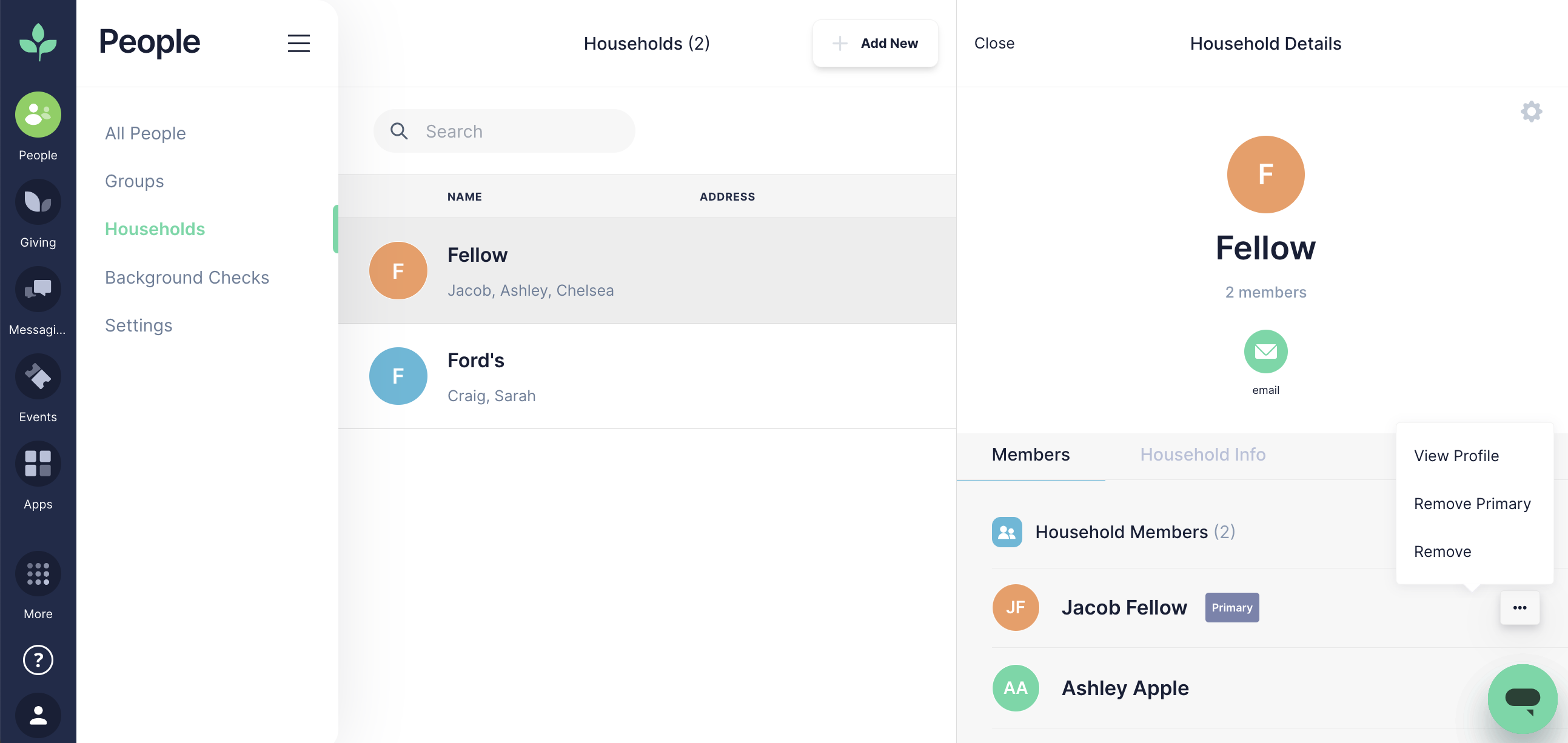The image size is (1568, 743).
Task: Open the Messaging sidebar icon
Action: pos(38,290)
